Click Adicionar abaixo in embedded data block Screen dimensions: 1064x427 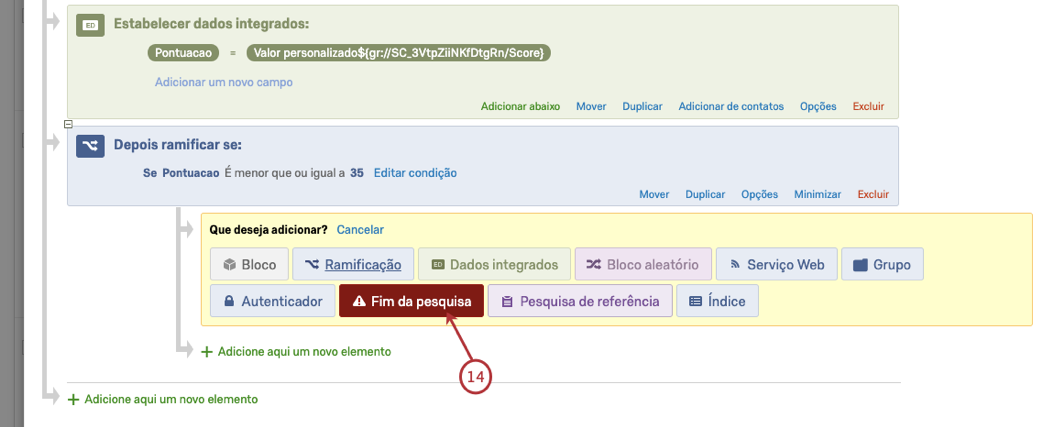pos(520,107)
